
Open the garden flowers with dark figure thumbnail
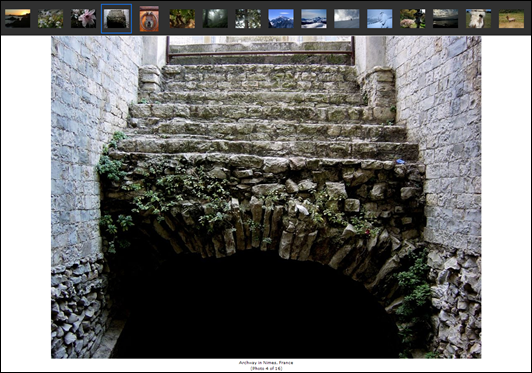click(x=413, y=18)
